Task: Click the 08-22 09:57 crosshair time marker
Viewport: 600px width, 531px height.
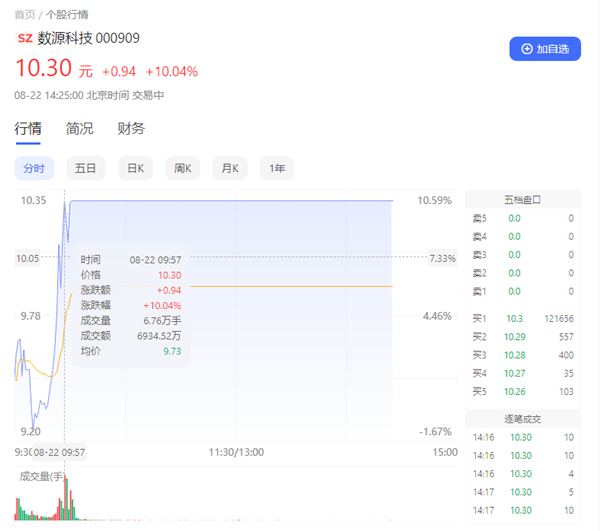Action: click(59, 453)
